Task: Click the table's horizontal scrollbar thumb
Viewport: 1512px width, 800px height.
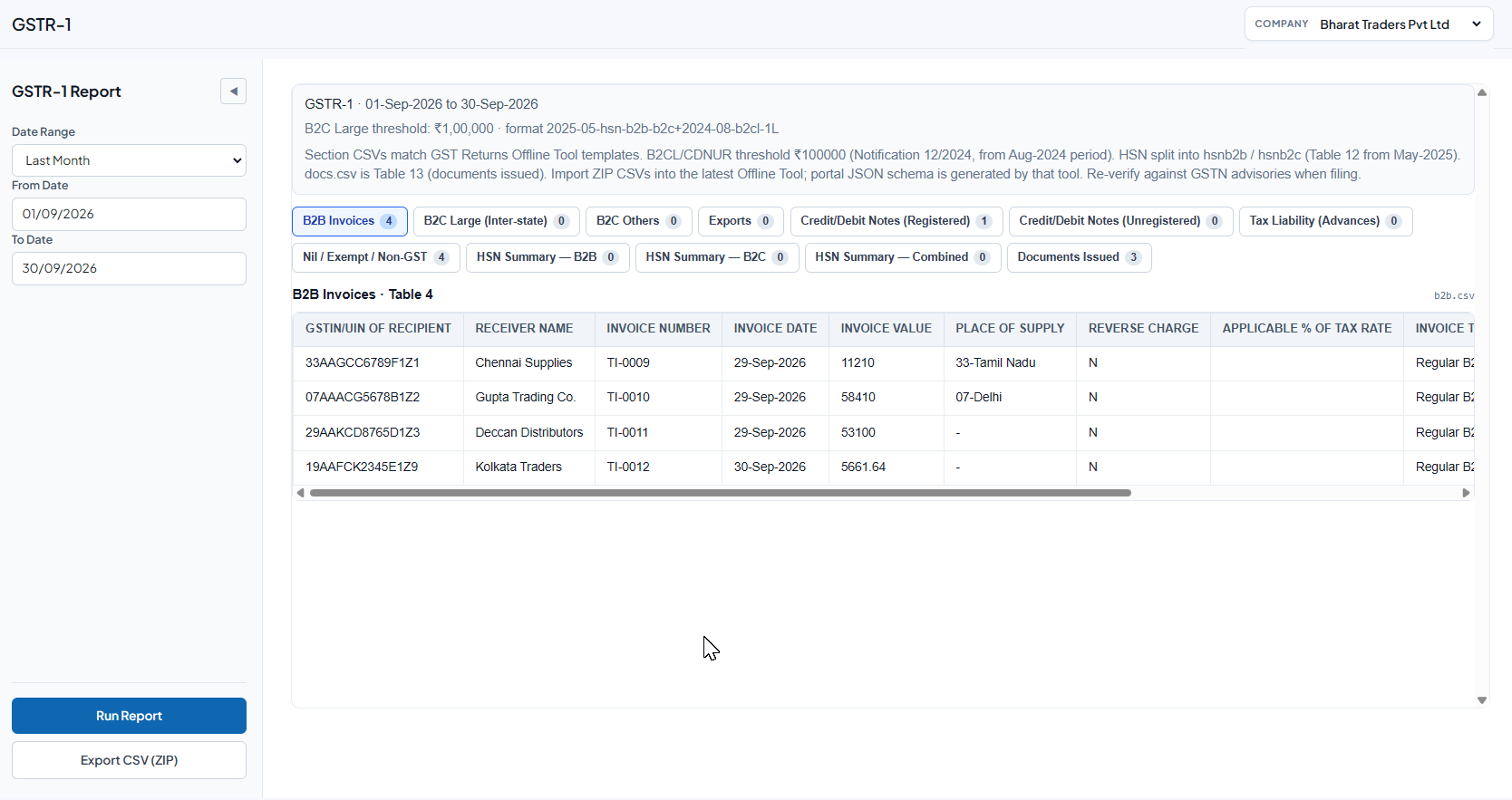Action: point(721,493)
